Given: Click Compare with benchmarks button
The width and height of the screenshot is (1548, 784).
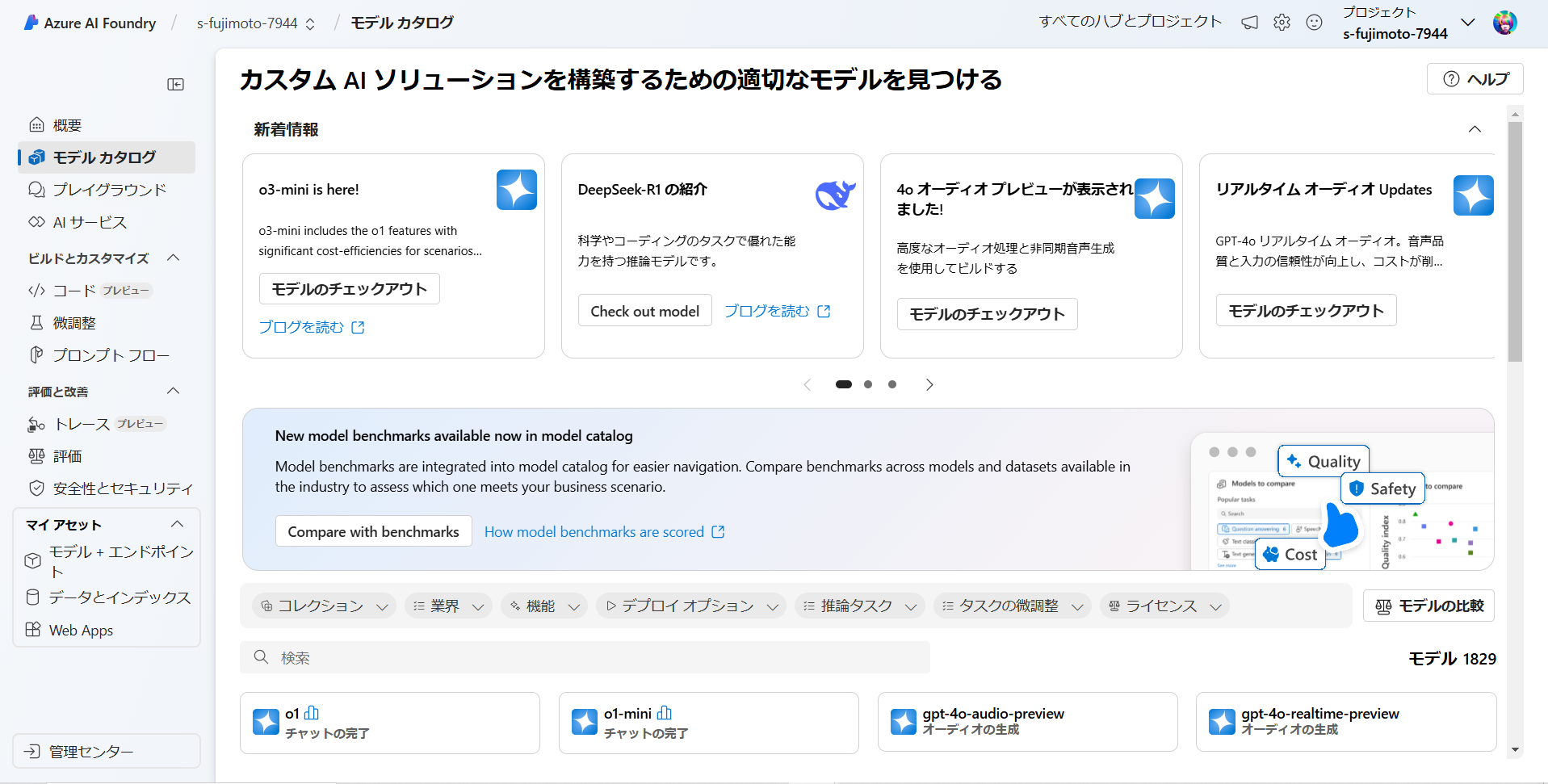Looking at the screenshot, I should click(x=373, y=531).
